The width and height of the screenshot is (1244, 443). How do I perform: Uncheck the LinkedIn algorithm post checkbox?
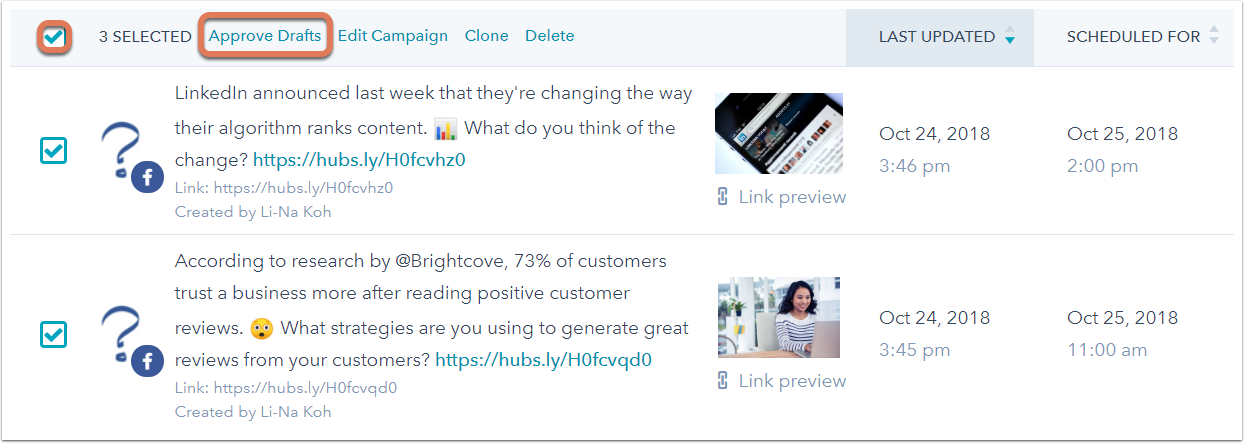[53, 150]
